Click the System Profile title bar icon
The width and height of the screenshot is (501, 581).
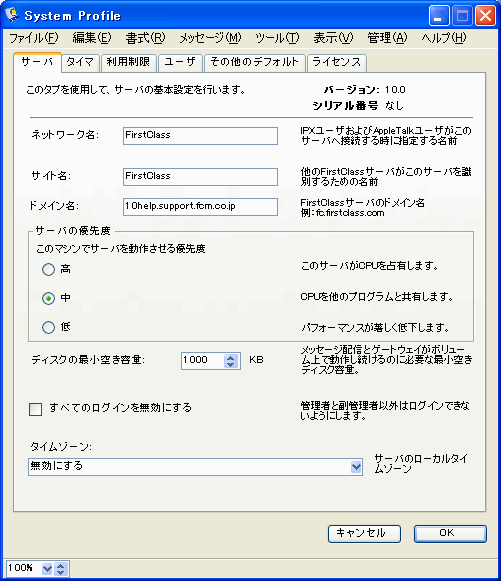tap(13, 15)
